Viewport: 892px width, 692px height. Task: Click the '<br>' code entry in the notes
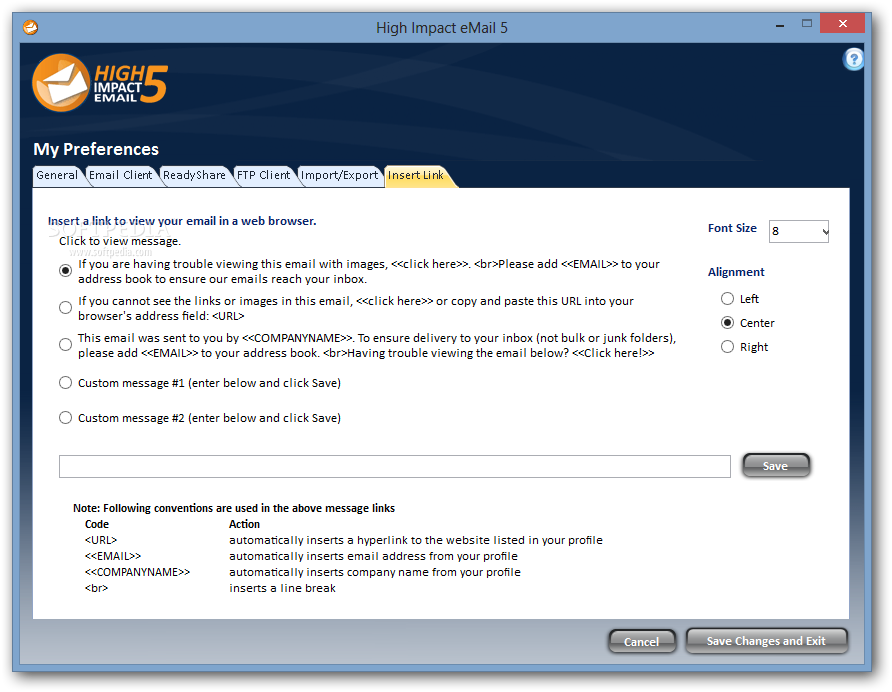tap(96, 588)
